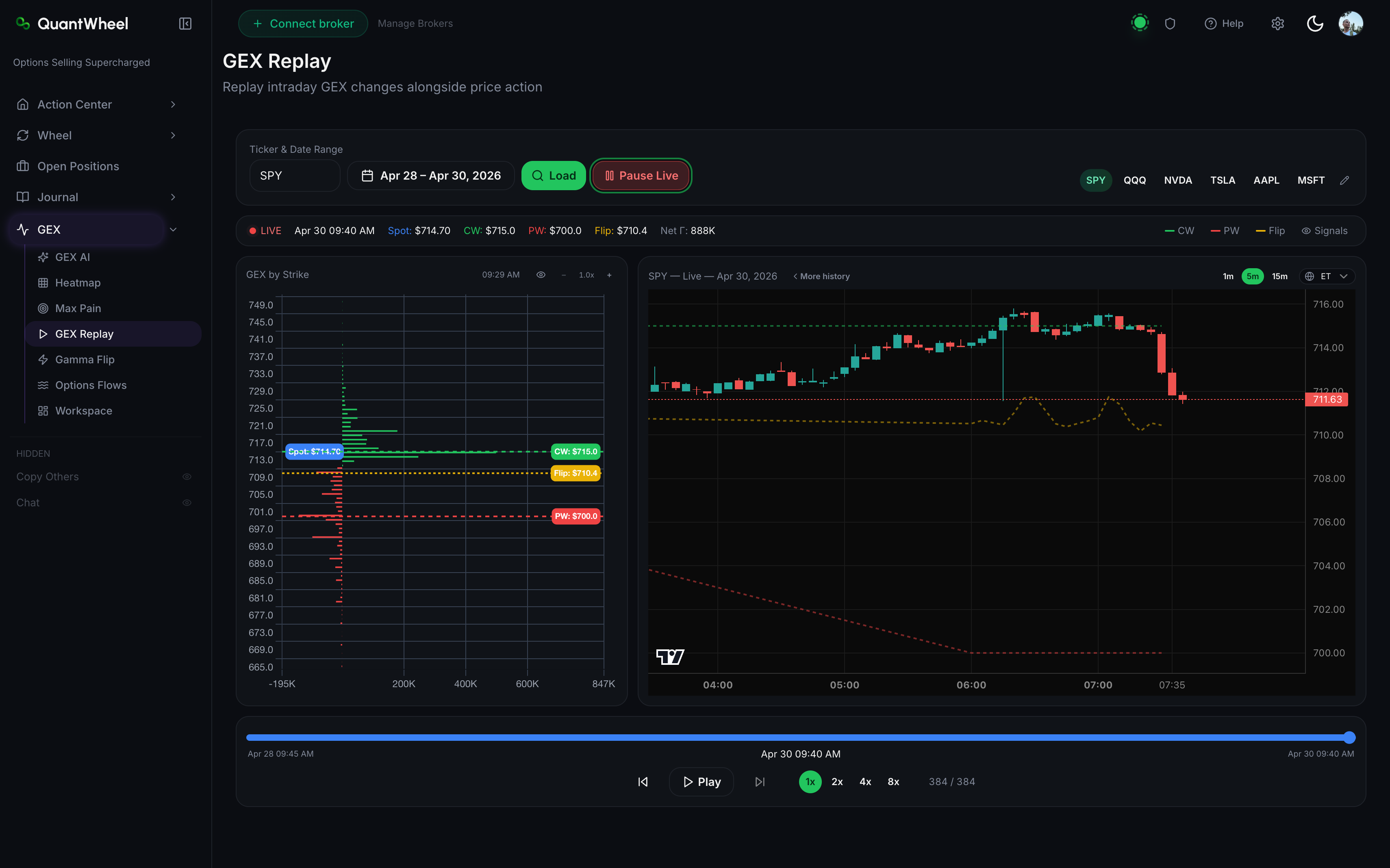Click More history link
Viewport: 1390px width, 868px height.
tap(821, 277)
